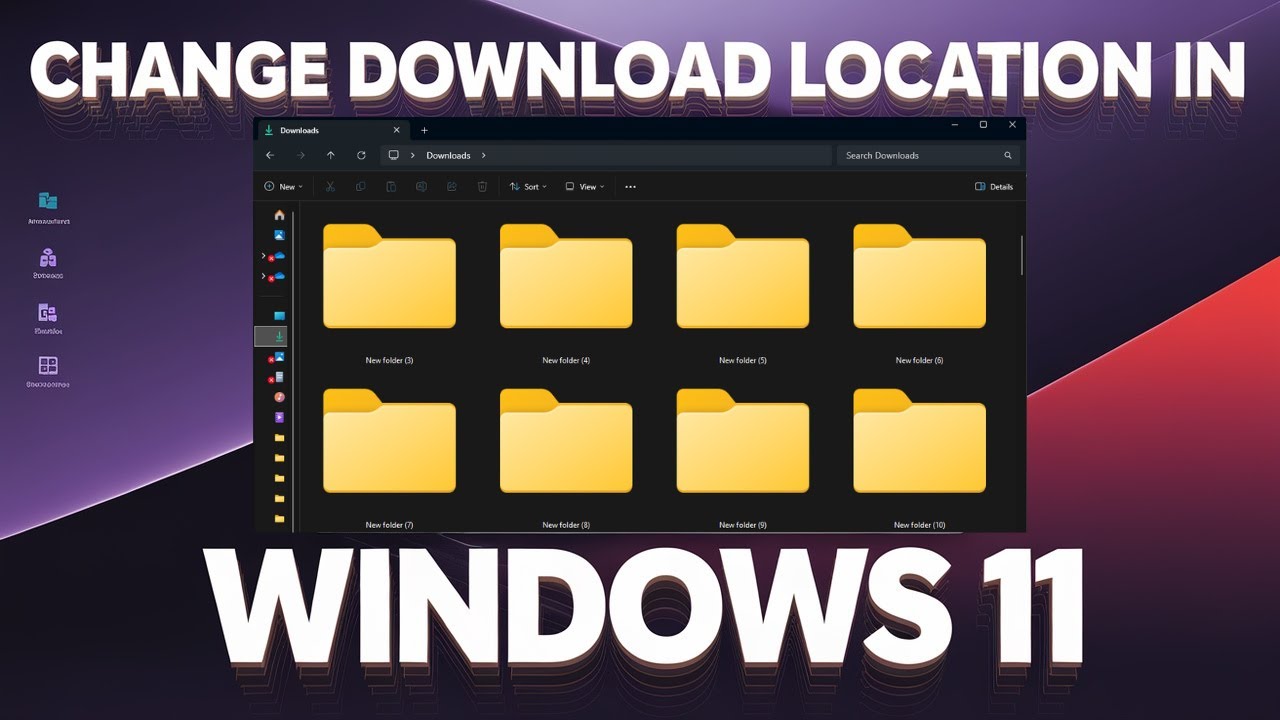This screenshot has height=720, width=1280.
Task: Open the Desktop sidebar shortcut
Action: coord(279,316)
